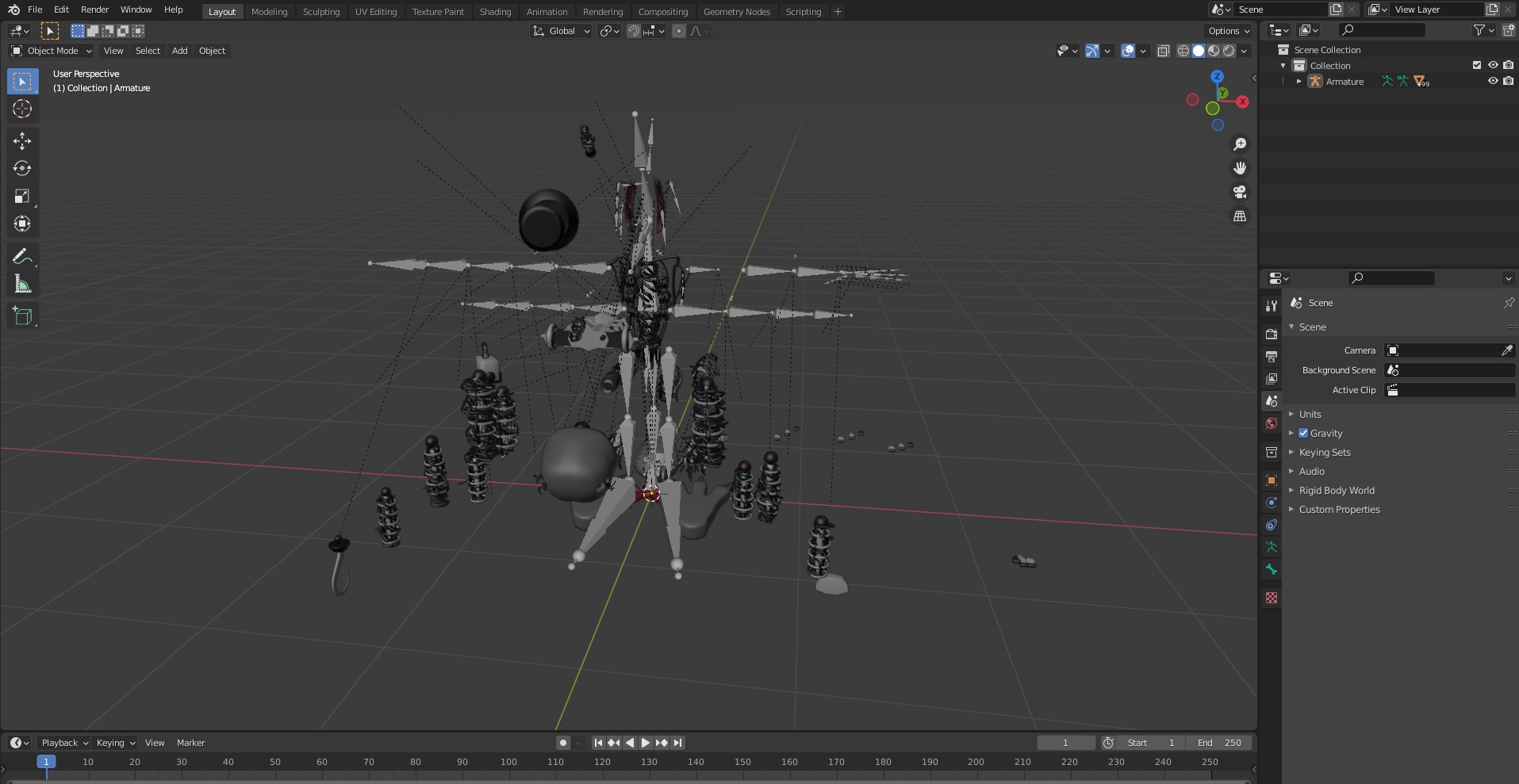Click the Camera field in Scene
This screenshot has width=1519, height=784.
pyautogui.click(x=1444, y=350)
